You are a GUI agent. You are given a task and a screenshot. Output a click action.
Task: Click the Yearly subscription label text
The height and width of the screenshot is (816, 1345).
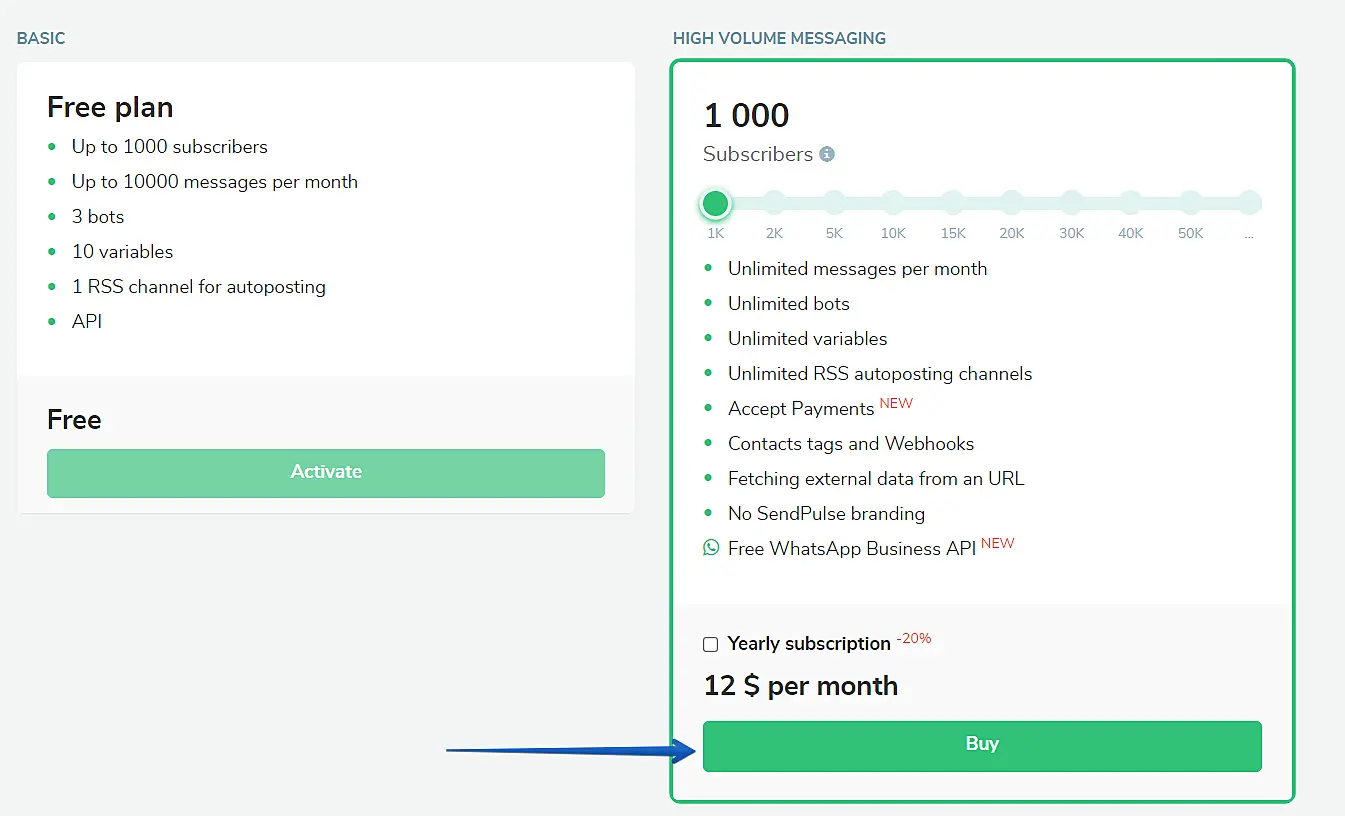809,644
